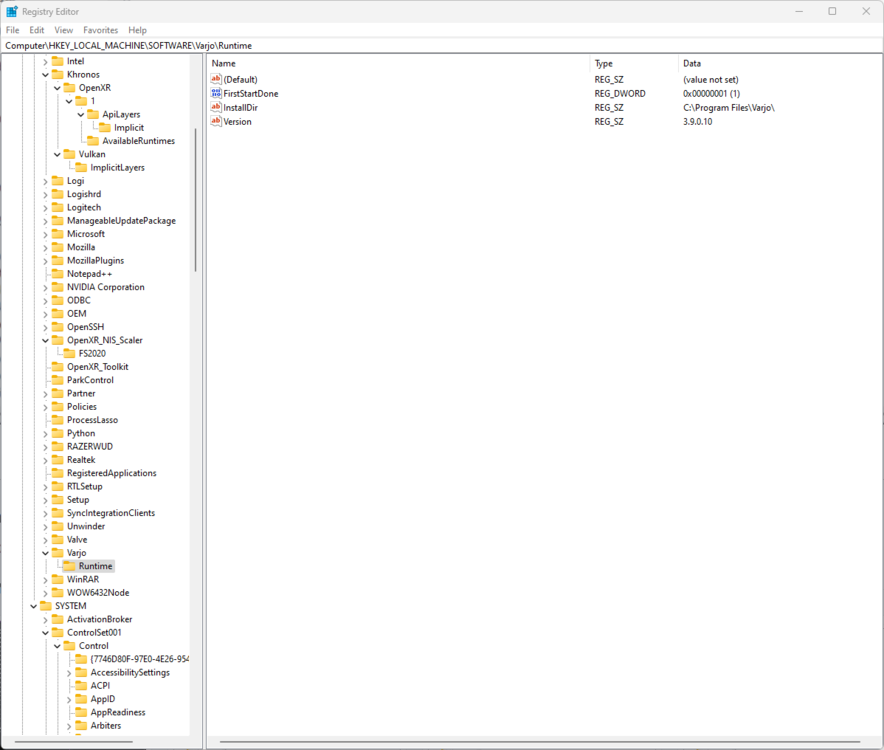This screenshot has height=750, width=884.
Task: Open the View menu
Action: click(x=64, y=30)
